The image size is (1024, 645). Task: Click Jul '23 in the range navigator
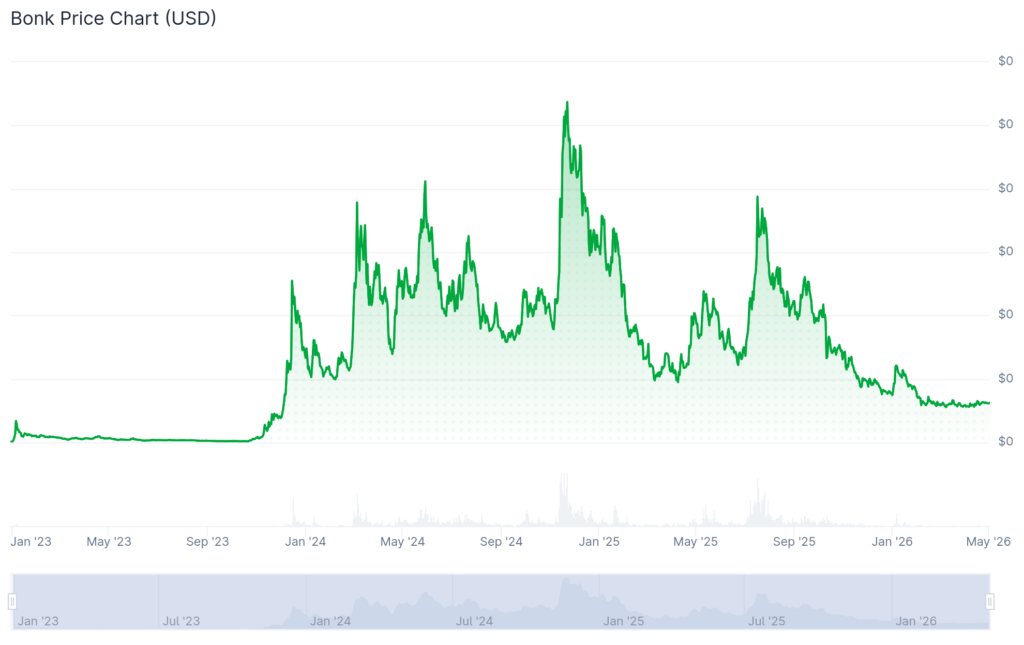point(181,621)
